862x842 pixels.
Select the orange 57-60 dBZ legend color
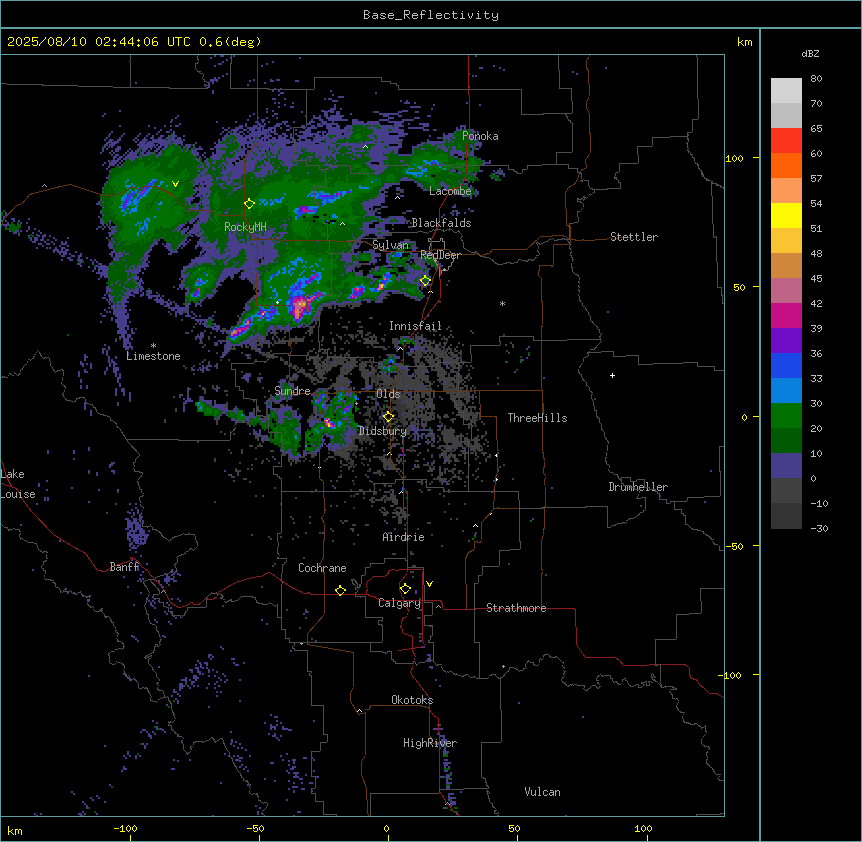tap(786, 165)
